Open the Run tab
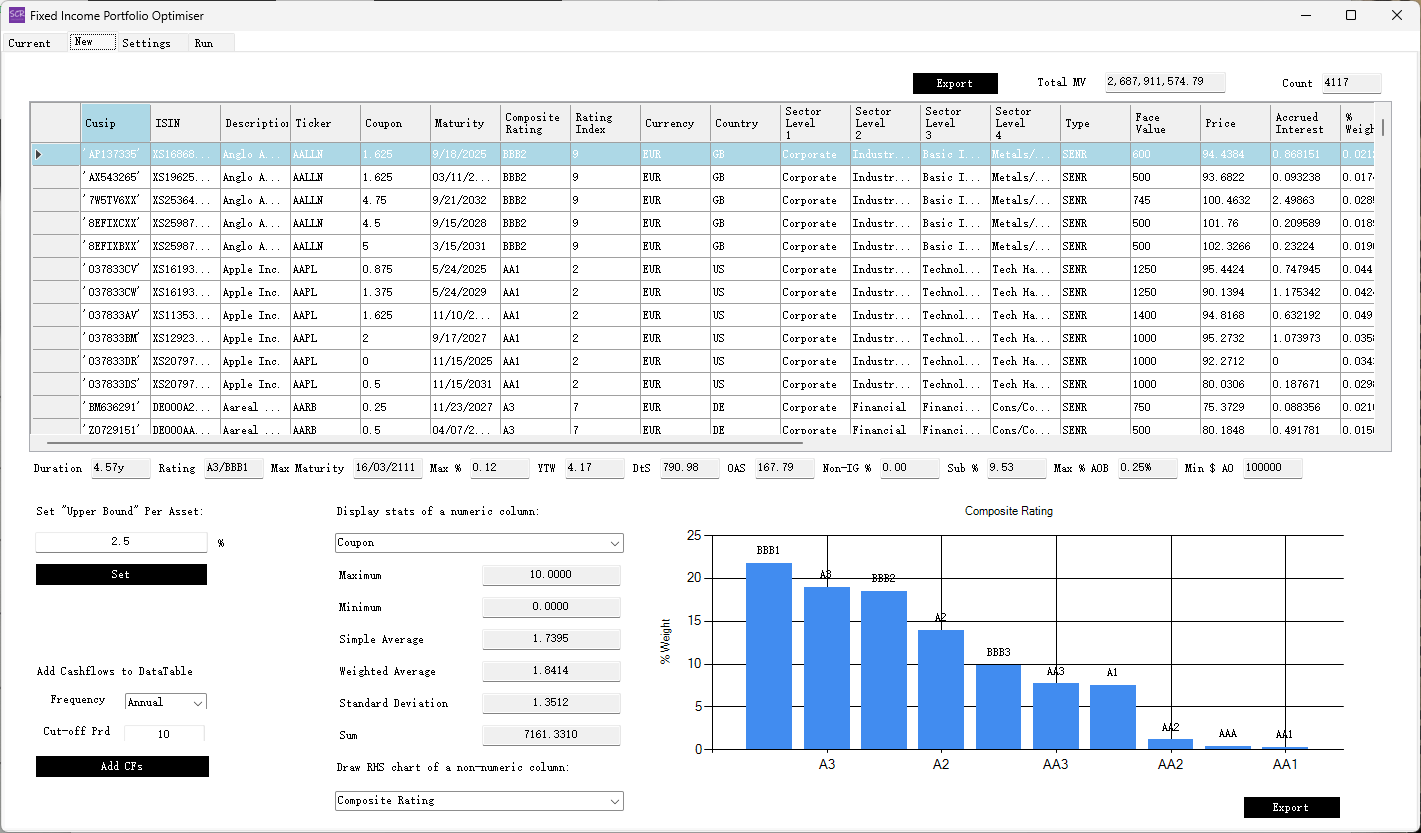The image size is (1421, 833). (x=204, y=43)
